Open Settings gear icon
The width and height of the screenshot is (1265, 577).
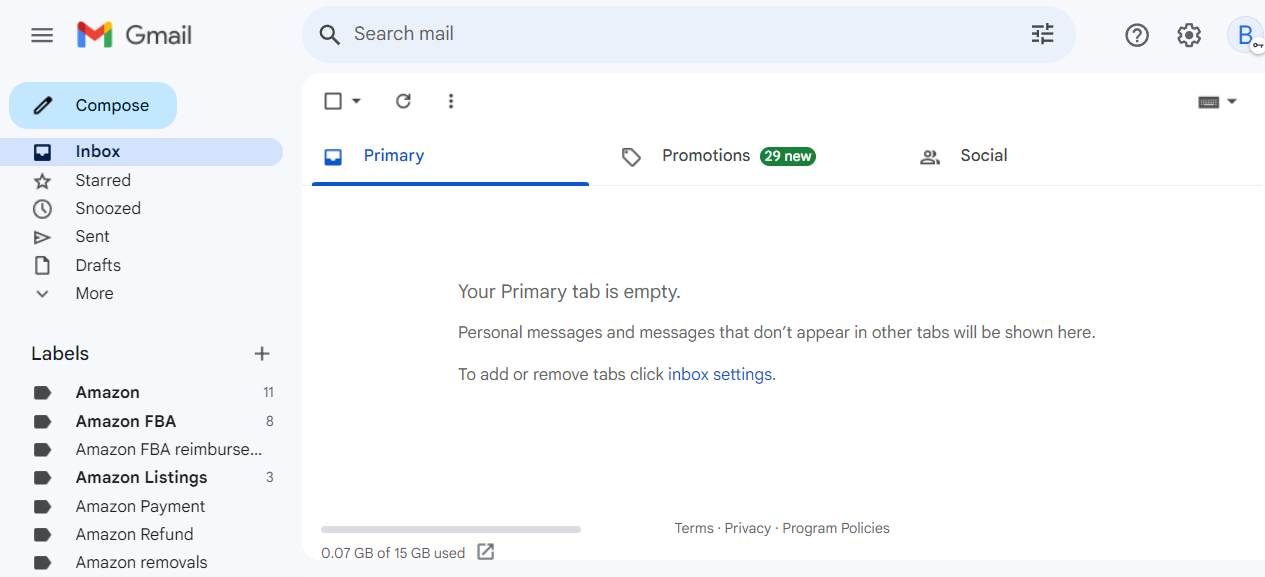tap(1189, 35)
